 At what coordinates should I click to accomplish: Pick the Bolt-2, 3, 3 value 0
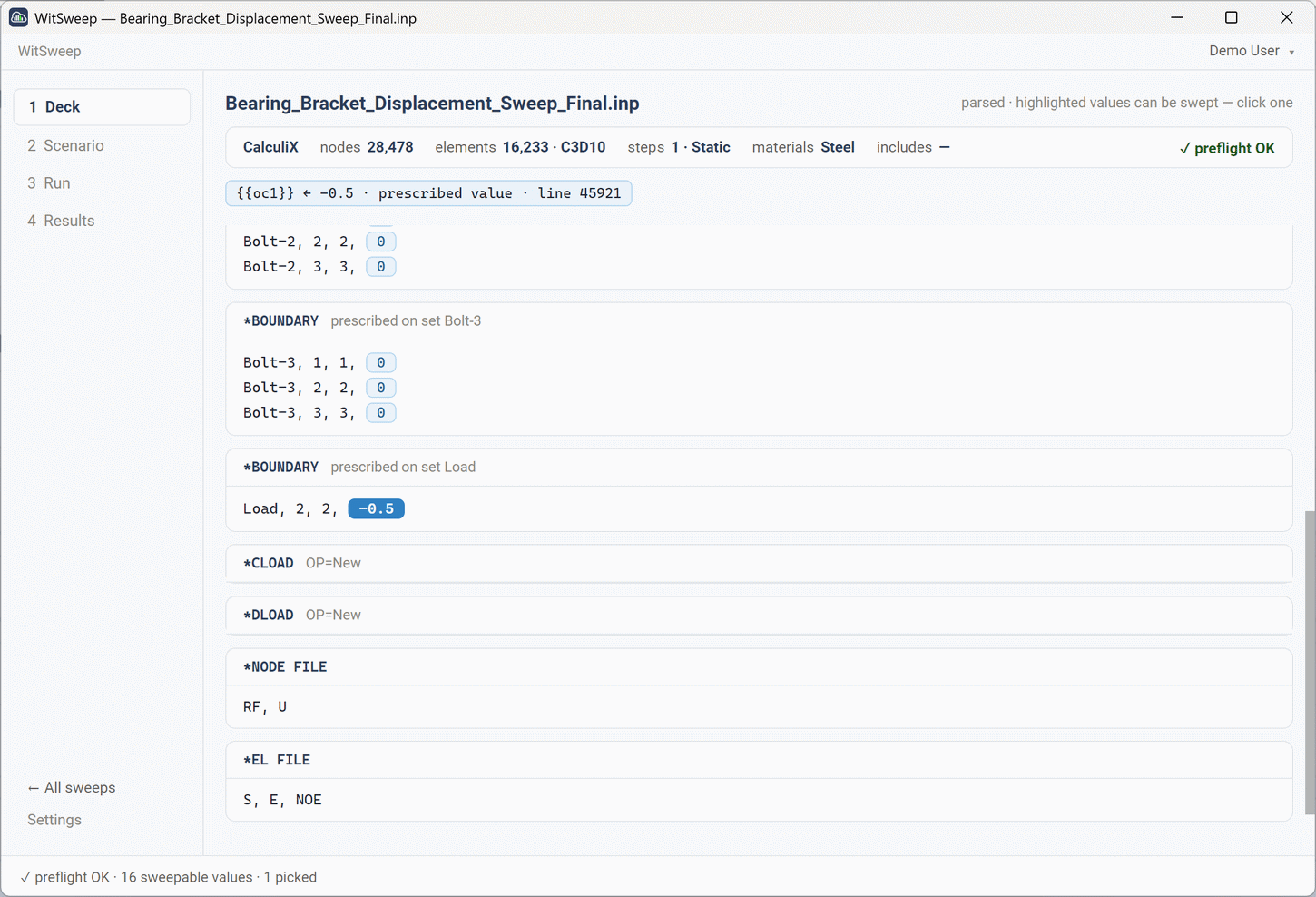[381, 267]
